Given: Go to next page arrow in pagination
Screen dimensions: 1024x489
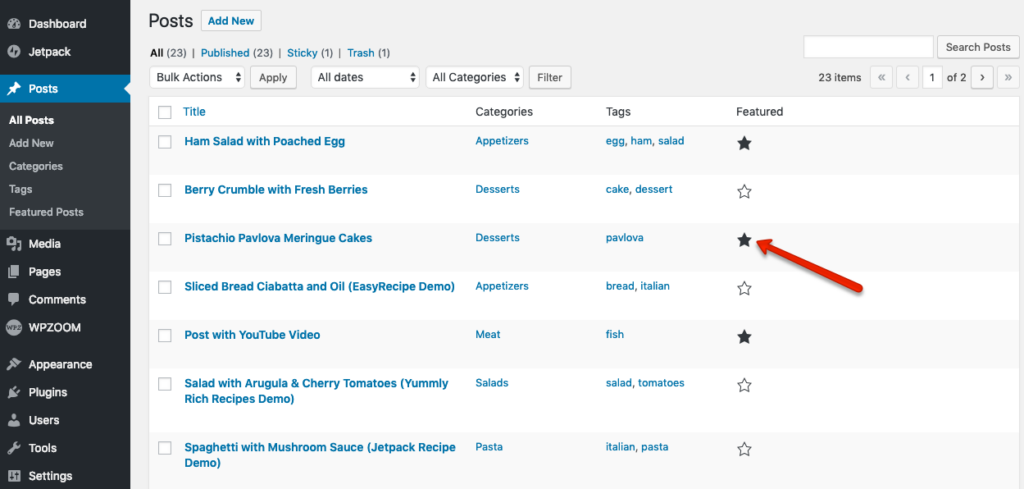Looking at the screenshot, I should (982, 78).
